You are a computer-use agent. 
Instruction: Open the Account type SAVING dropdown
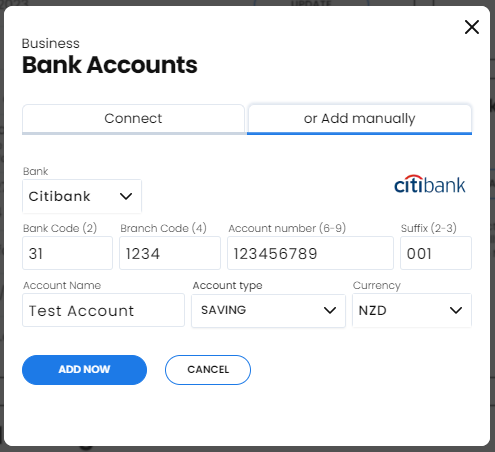click(268, 311)
